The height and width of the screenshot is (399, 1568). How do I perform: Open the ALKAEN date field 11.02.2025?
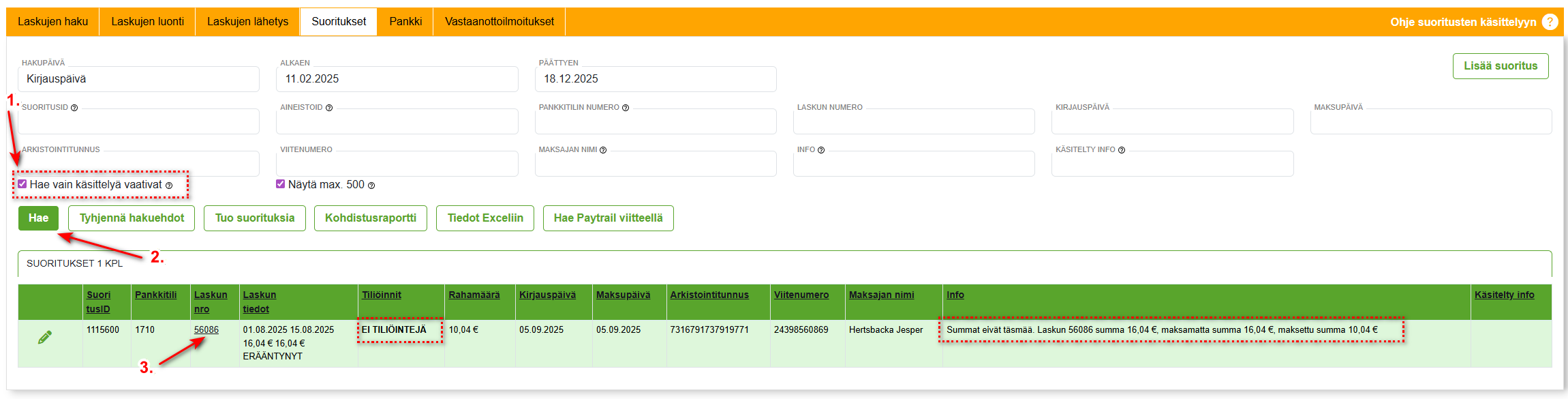point(397,79)
